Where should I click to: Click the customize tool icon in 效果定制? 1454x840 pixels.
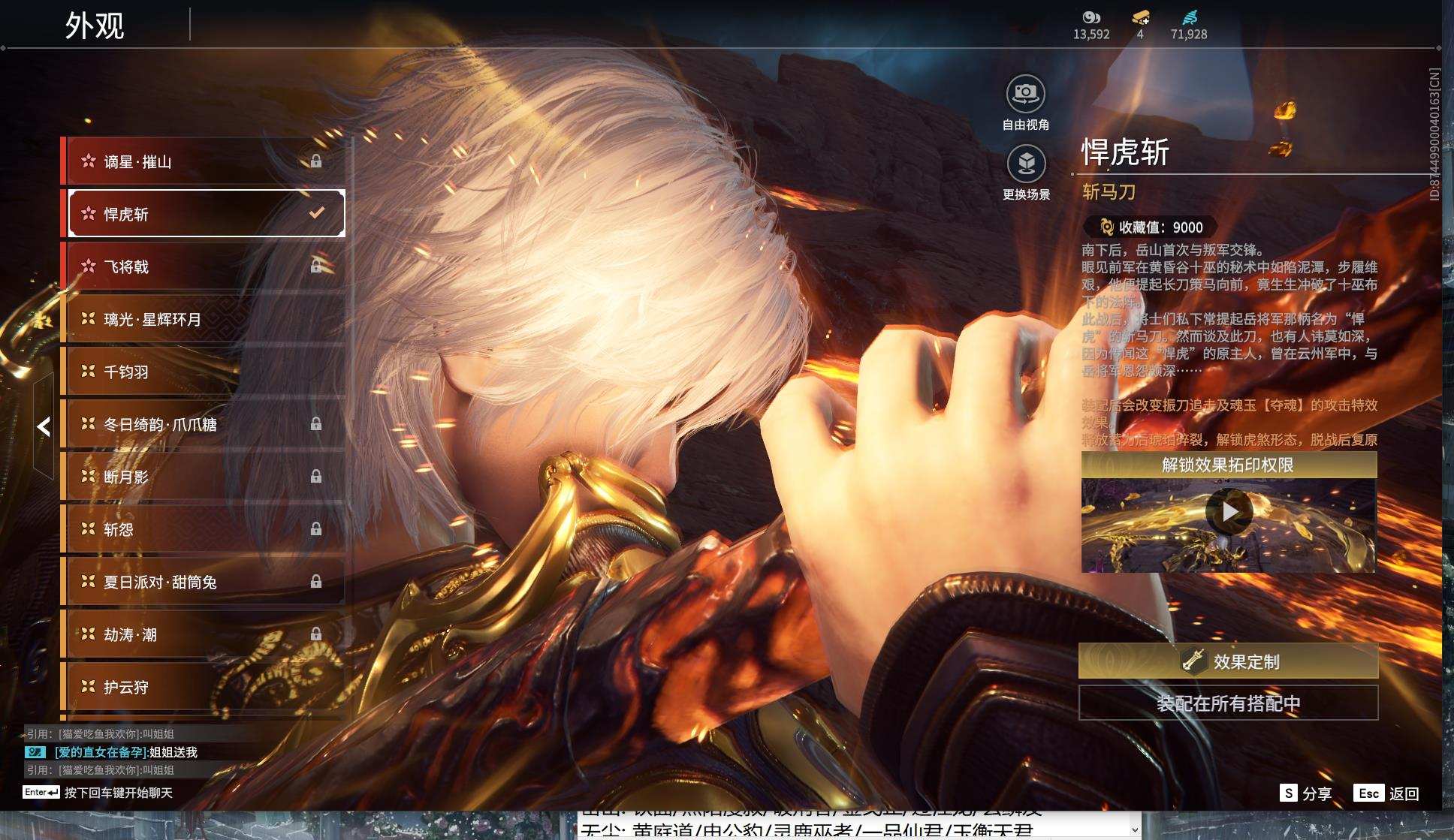[1193, 661]
